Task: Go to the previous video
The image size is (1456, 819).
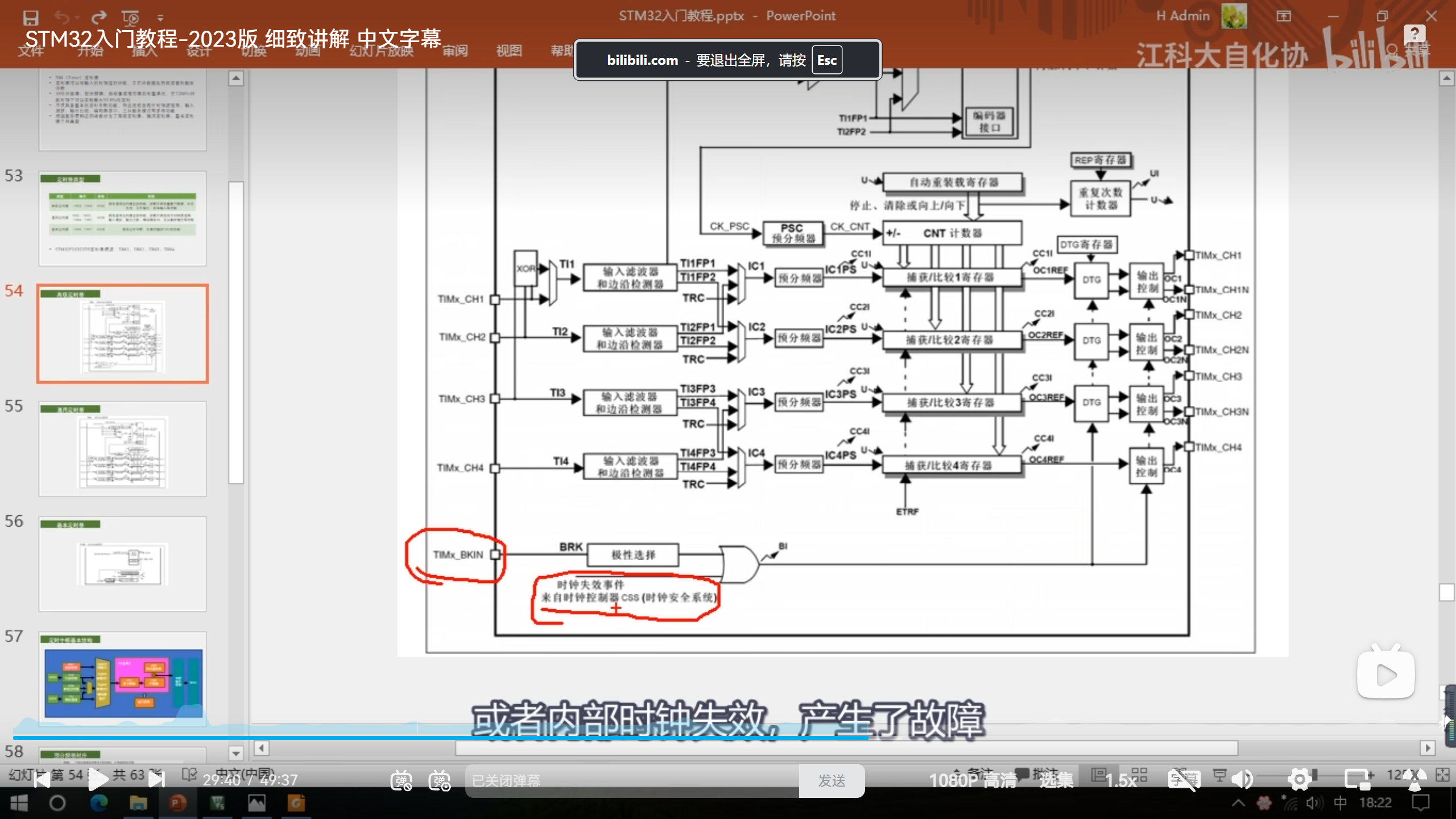Action: coord(42,780)
